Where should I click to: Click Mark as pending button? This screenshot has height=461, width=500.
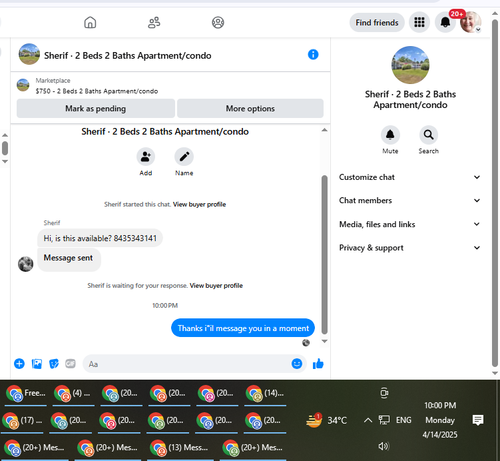pyautogui.click(x=96, y=108)
